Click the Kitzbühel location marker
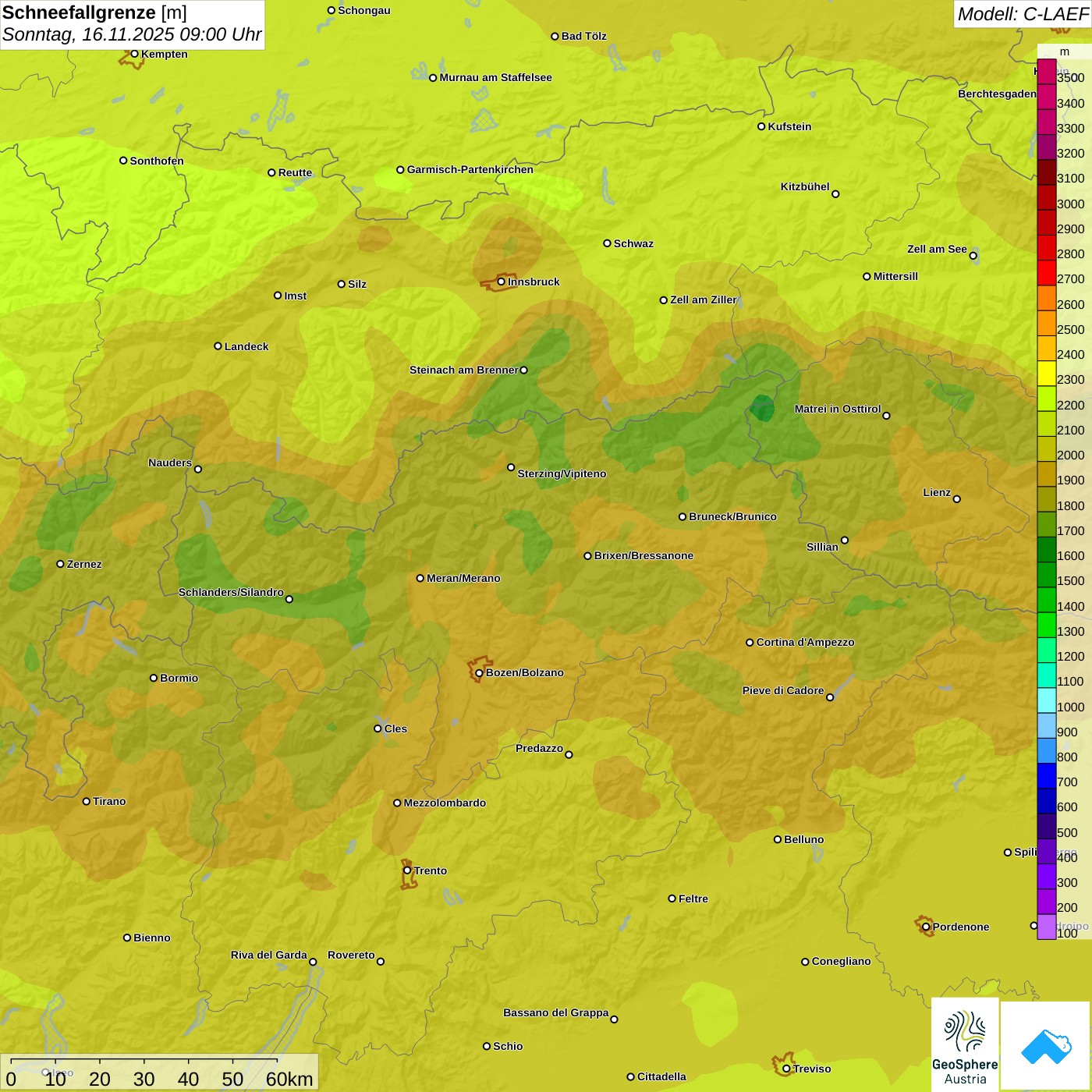 click(835, 194)
